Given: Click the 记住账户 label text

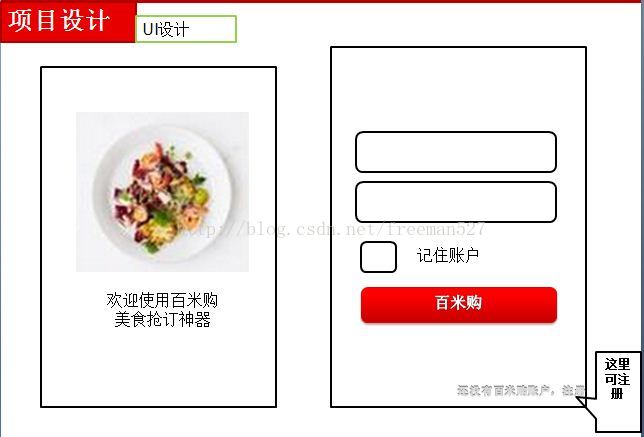Looking at the screenshot, I should click(448, 255).
